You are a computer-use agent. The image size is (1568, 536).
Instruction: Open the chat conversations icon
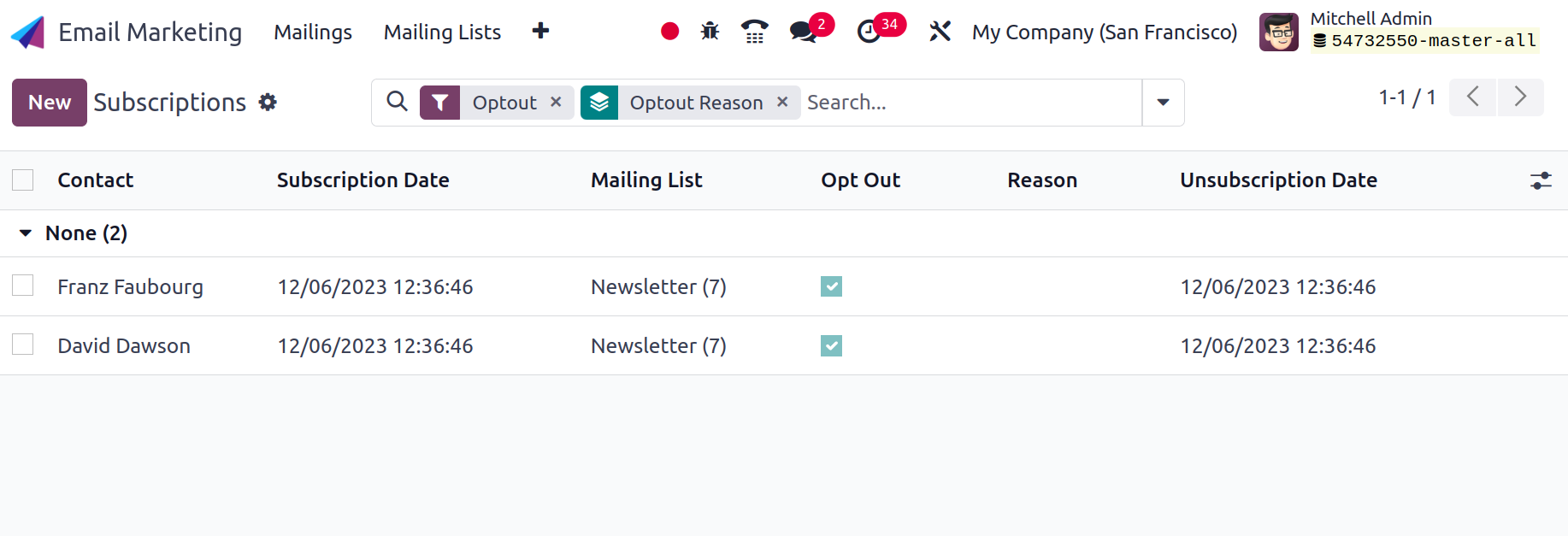pos(803,32)
